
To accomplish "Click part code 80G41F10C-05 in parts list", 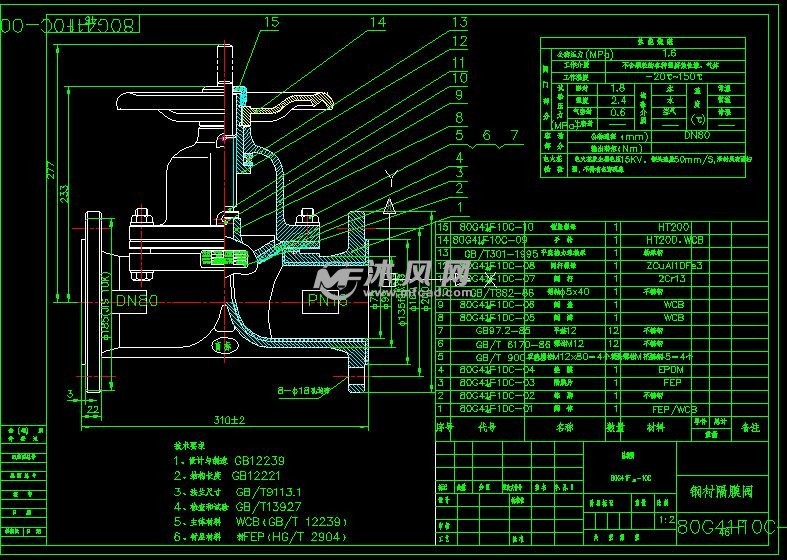I will (x=497, y=318).
